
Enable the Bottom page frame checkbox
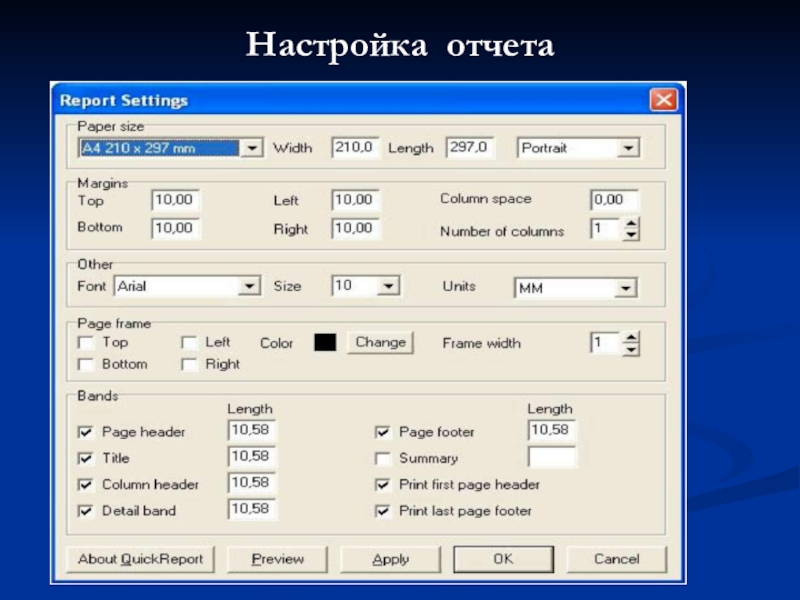point(86,364)
